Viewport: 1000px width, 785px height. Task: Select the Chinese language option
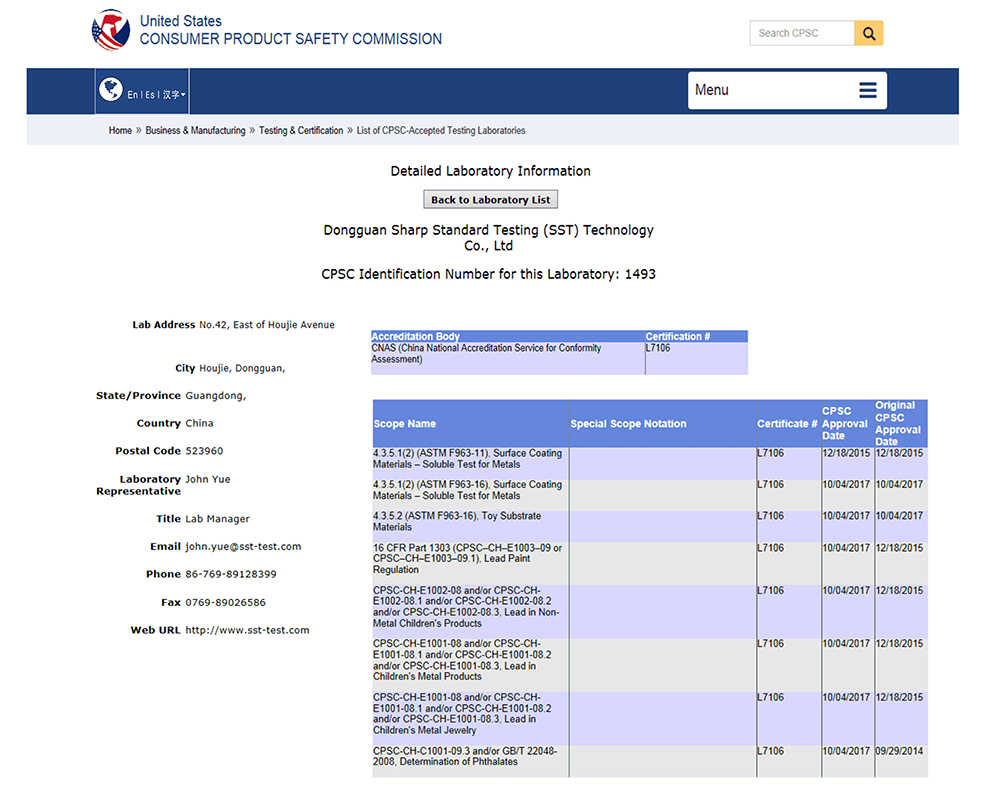click(170, 94)
